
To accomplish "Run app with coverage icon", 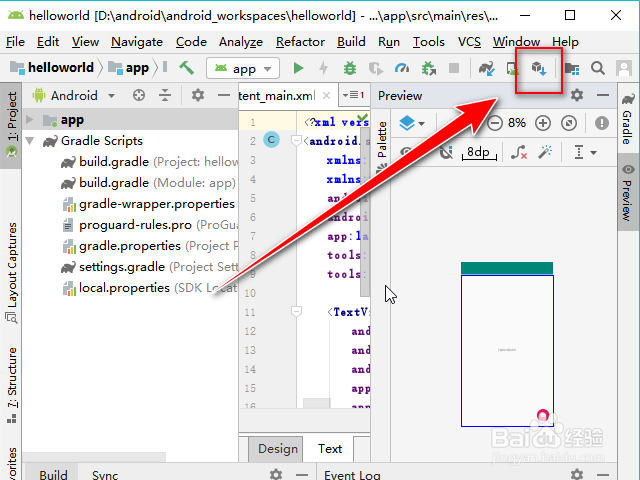I will (x=376, y=68).
